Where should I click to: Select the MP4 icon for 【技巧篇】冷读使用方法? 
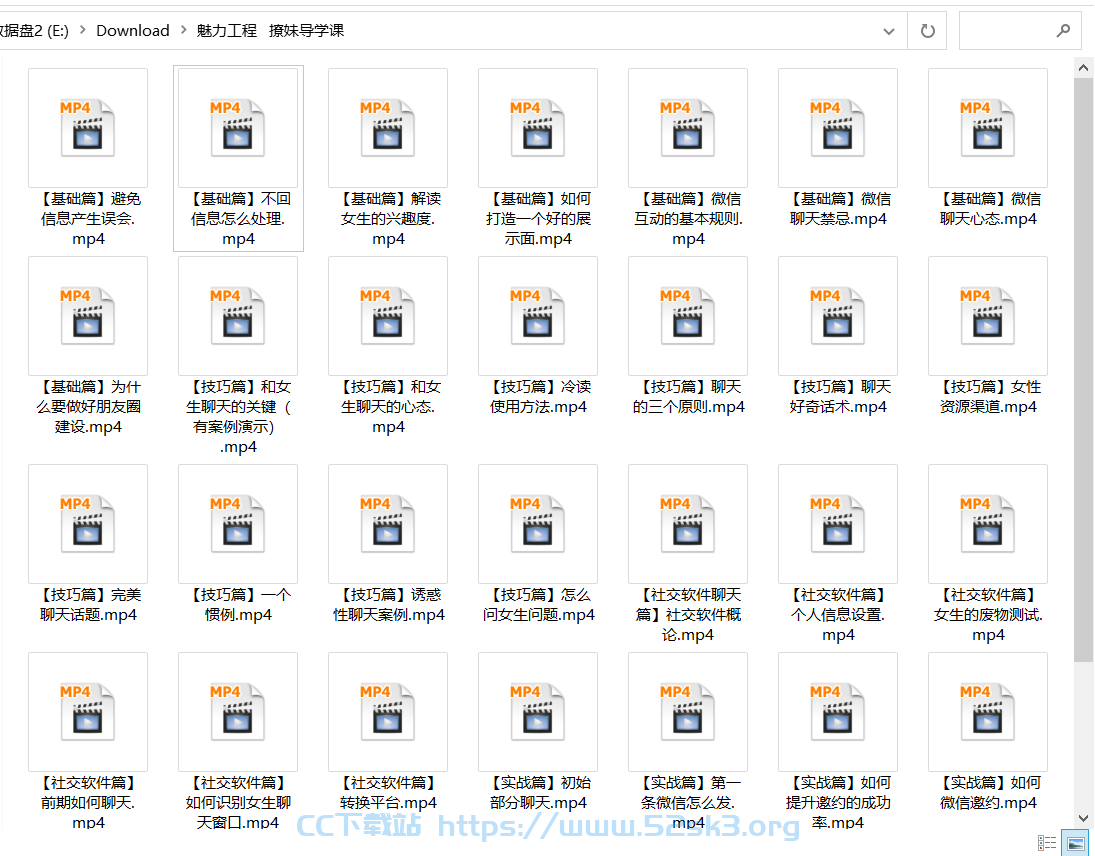538,316
